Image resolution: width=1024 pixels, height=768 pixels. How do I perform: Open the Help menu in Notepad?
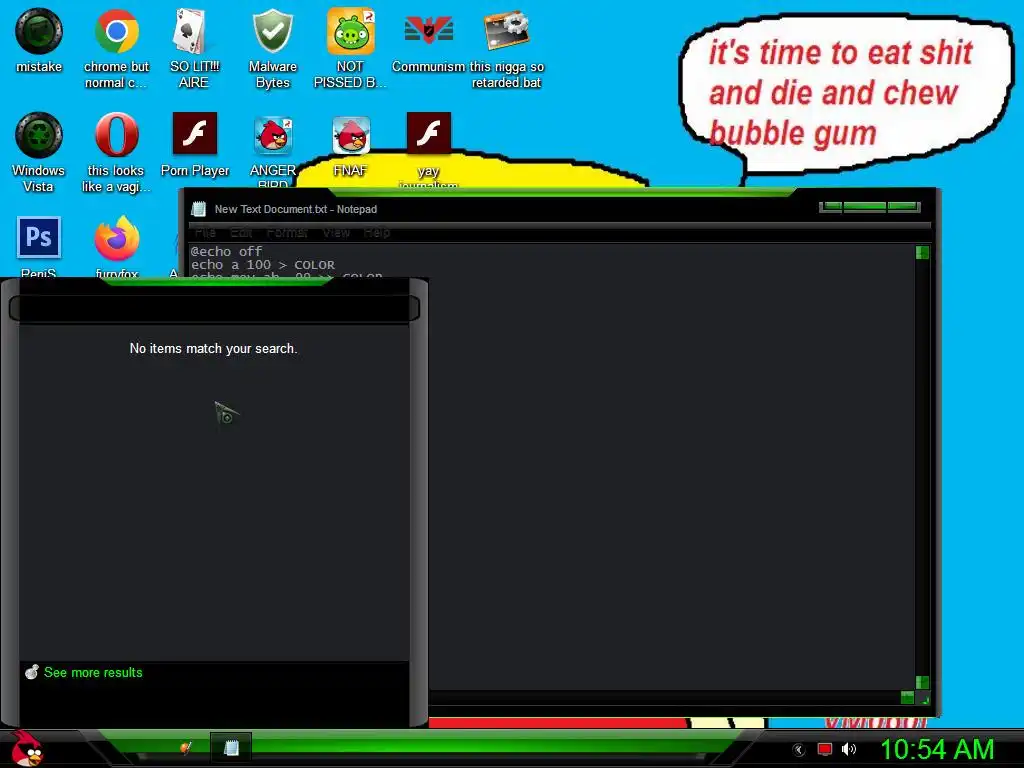tap(377, 232)
